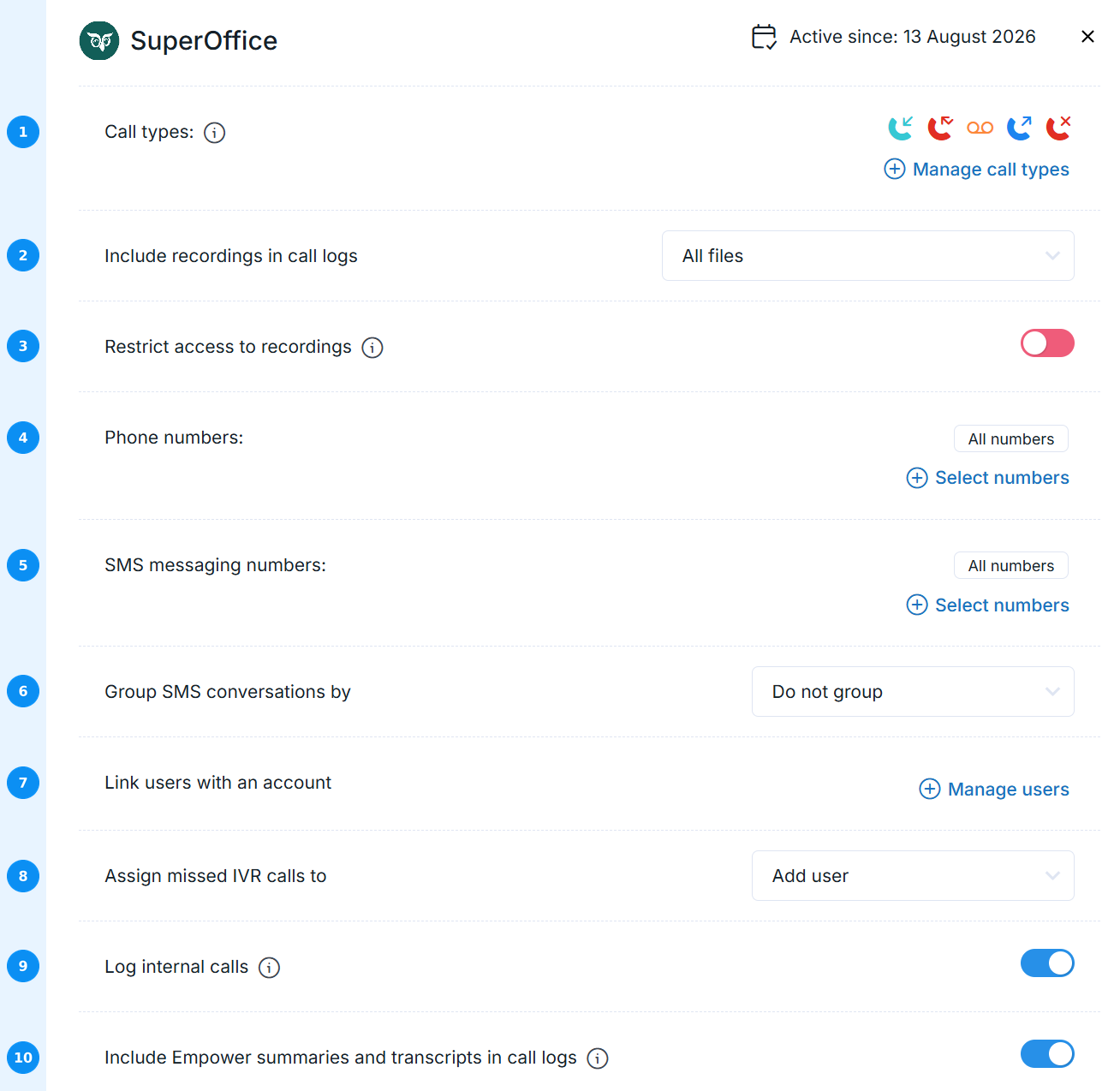Click the failed outgoing call icon

tap(1058, 128)
